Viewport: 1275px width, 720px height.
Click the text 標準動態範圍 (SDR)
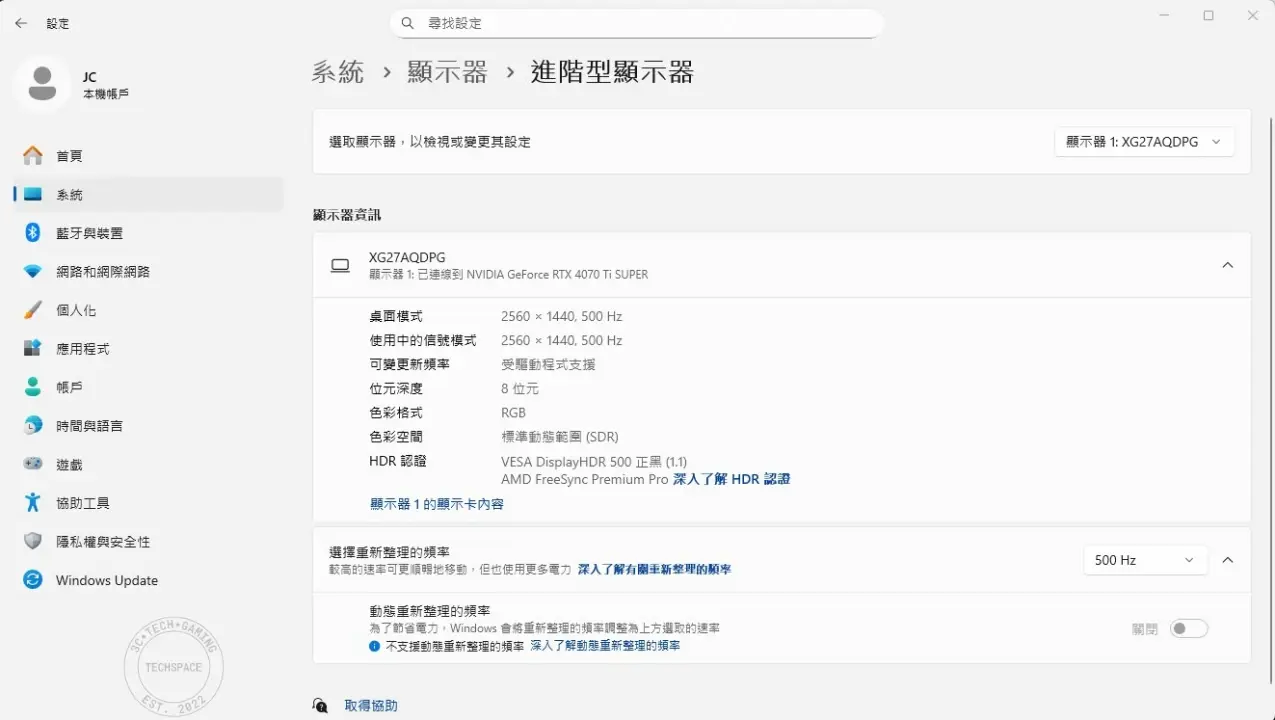pos(560,437)
